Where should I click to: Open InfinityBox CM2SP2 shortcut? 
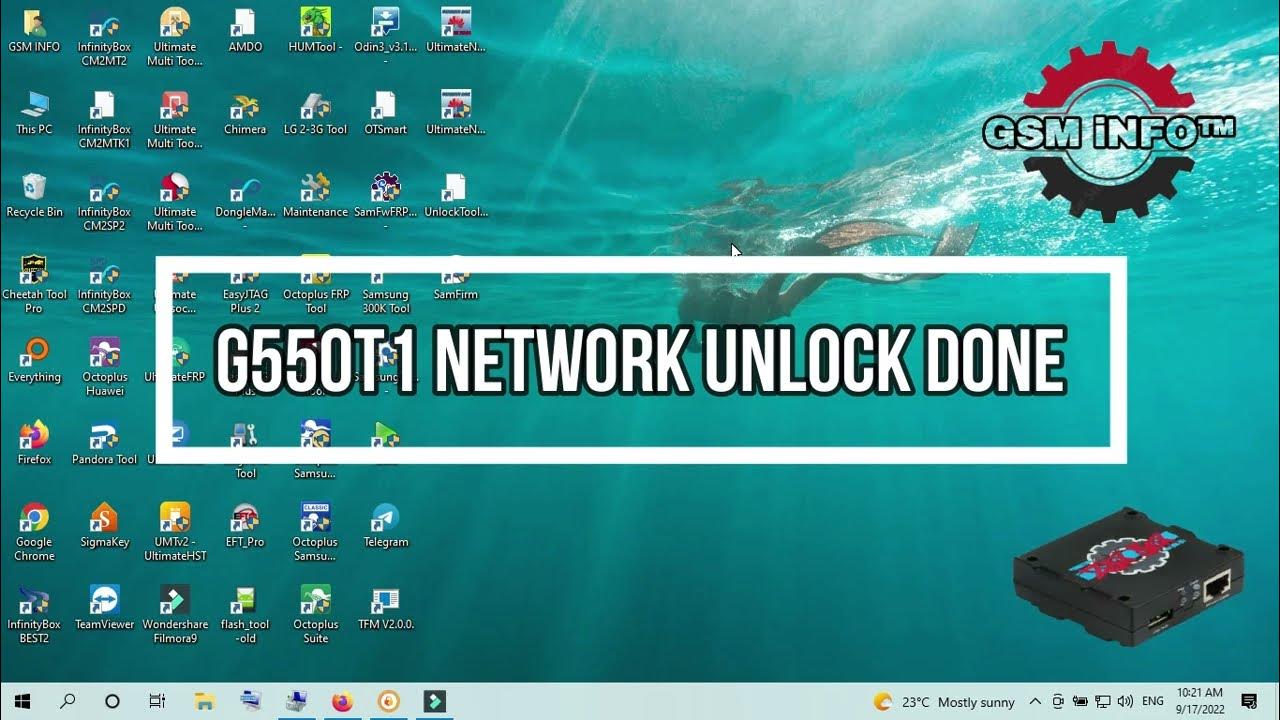[104, 202]
